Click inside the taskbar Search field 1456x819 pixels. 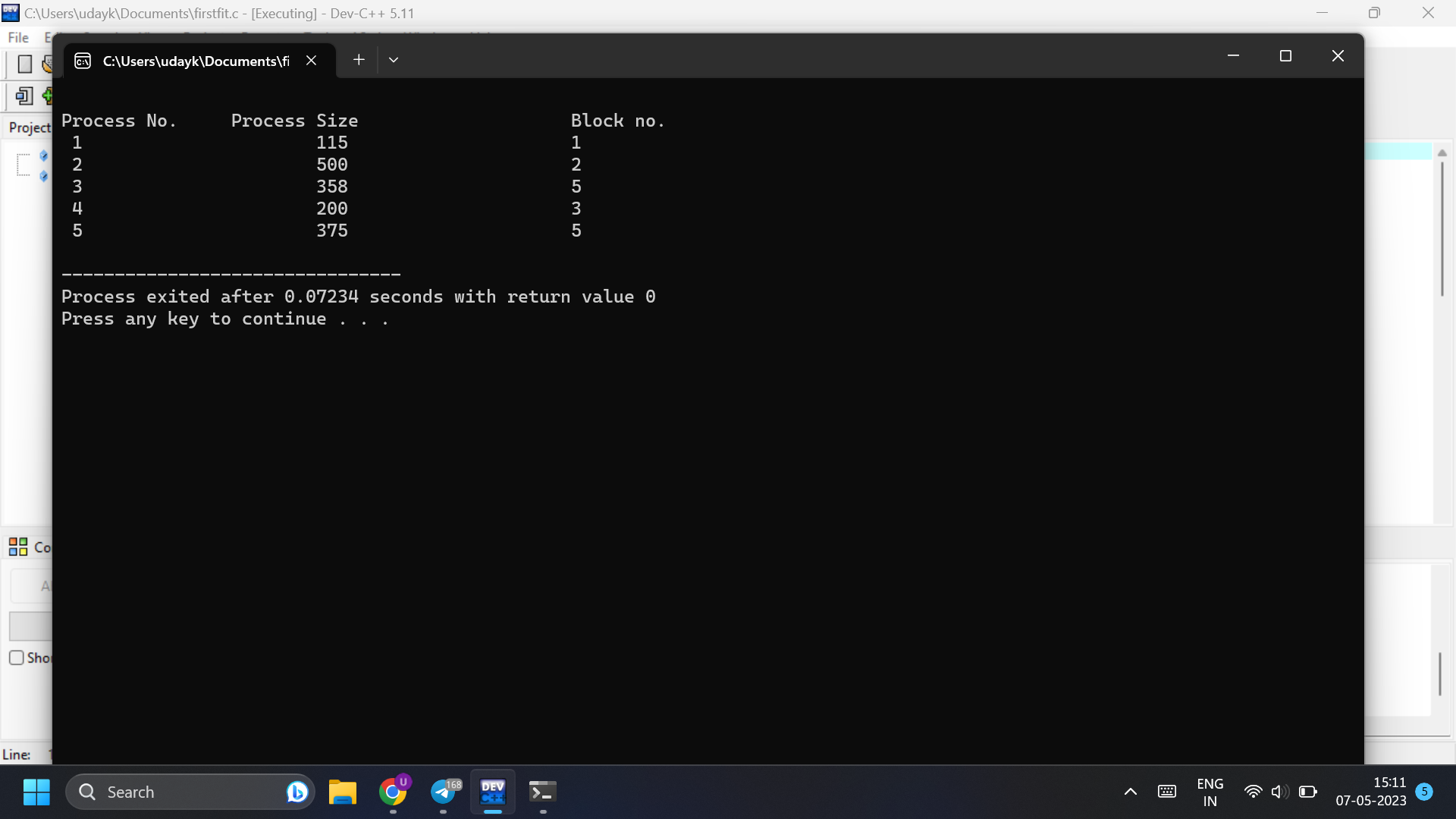174,791
